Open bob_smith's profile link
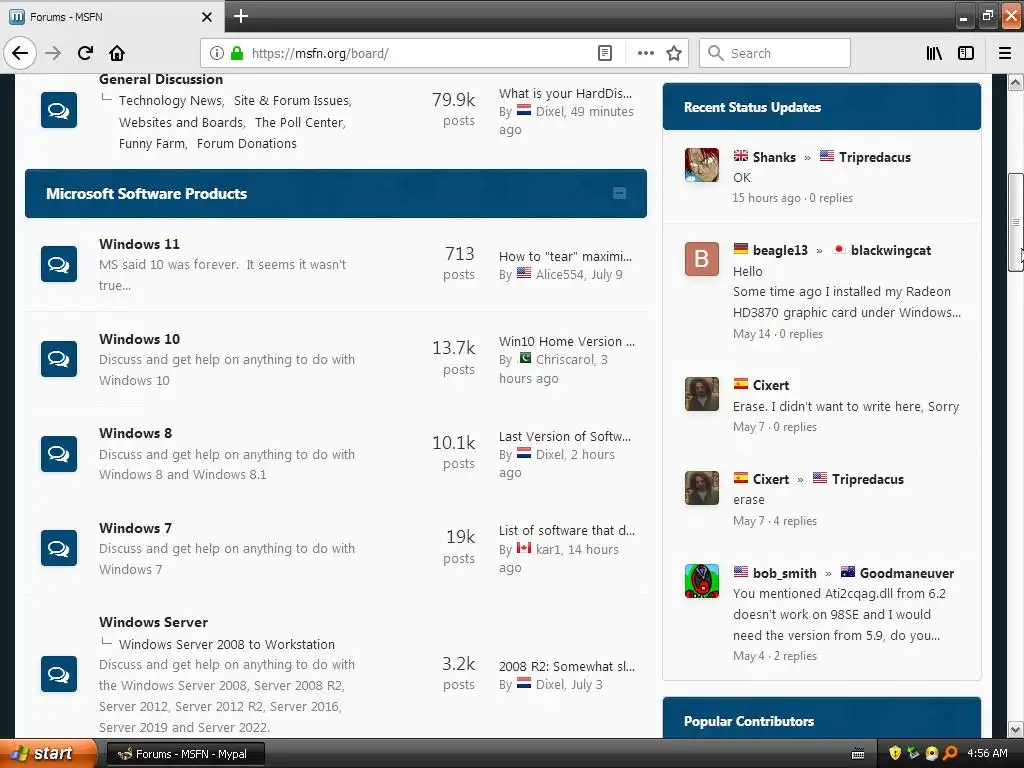 [x=784, y=573]
